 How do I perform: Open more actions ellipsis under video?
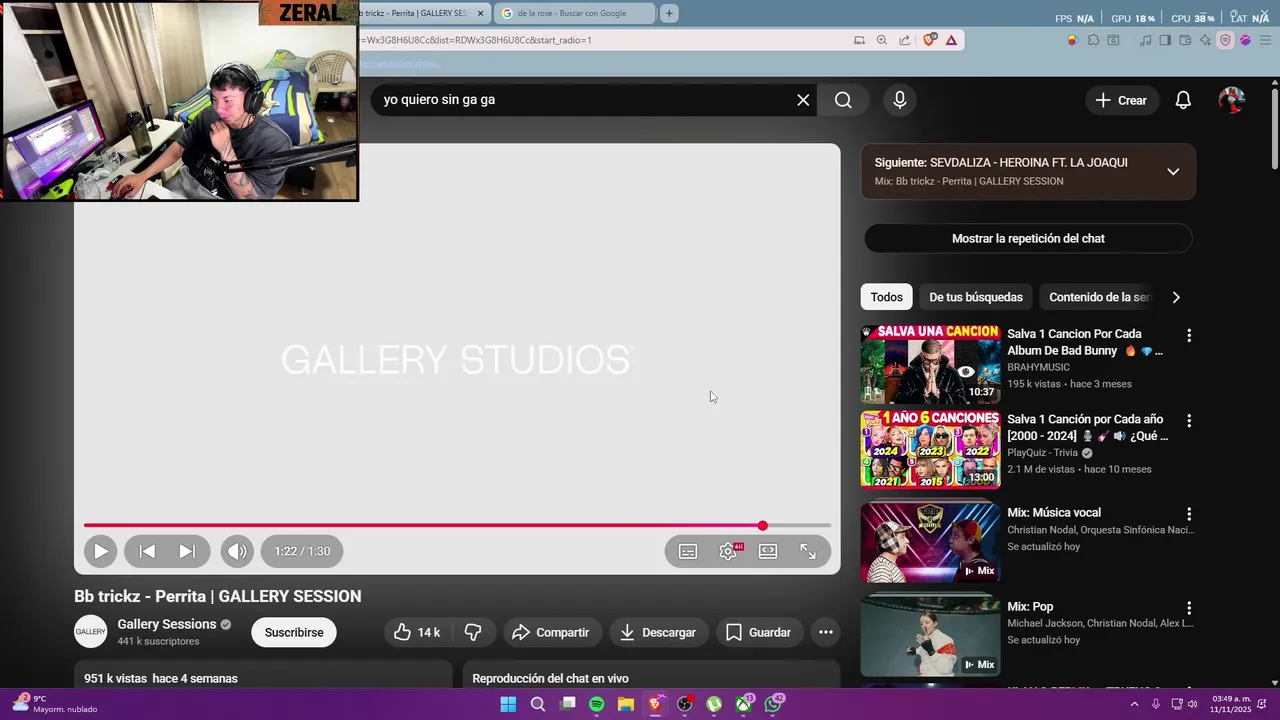point(825,632)
